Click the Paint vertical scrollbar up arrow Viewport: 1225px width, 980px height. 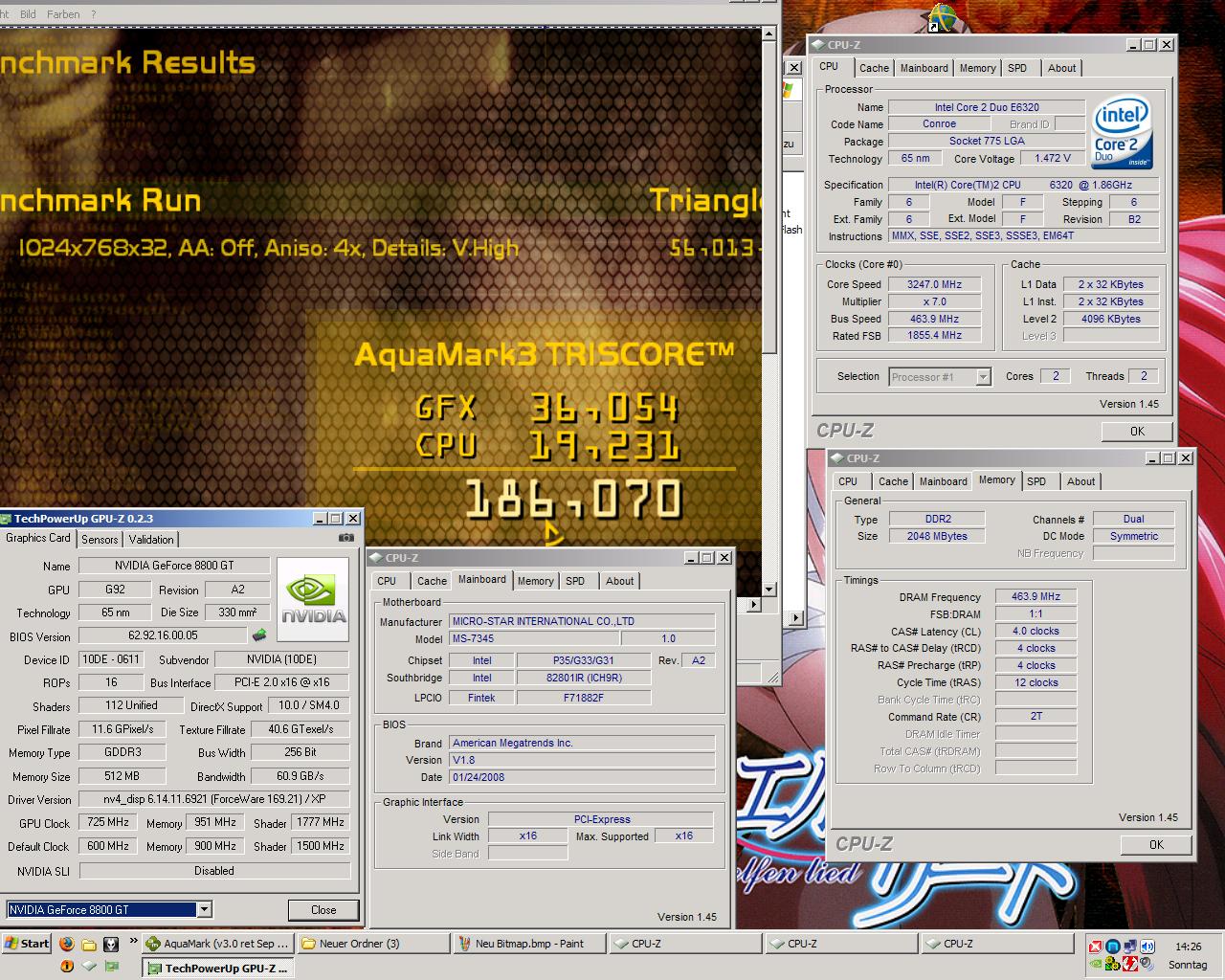click(768, 33)
